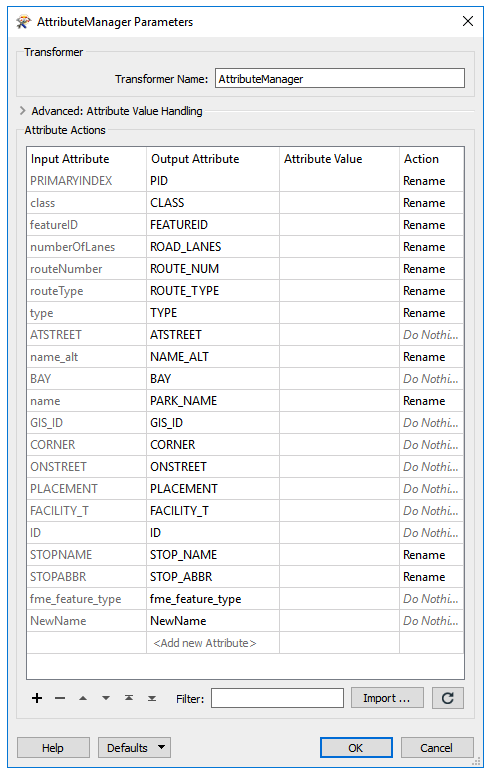491x776 pixels.
Task: Click the Import ... button
Action: pos(387,698)
